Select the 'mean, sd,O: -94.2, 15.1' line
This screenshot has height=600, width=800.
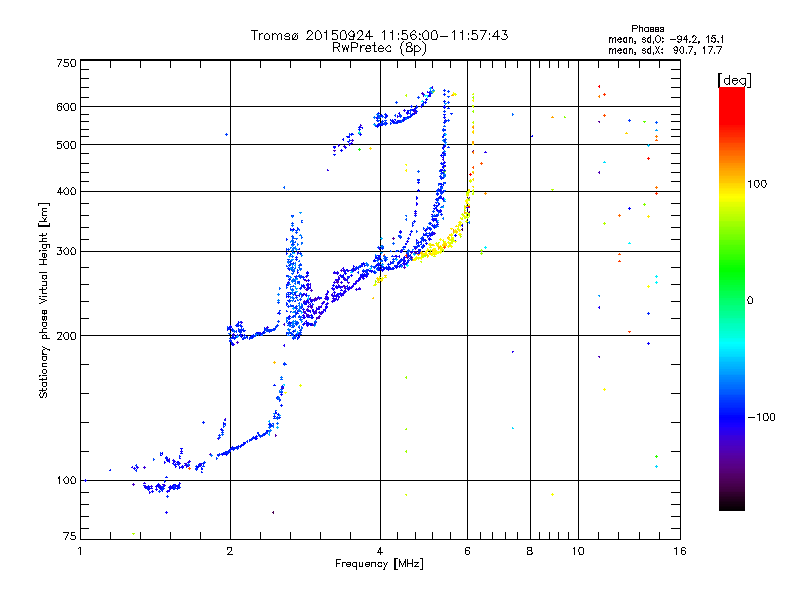[666, 39]
